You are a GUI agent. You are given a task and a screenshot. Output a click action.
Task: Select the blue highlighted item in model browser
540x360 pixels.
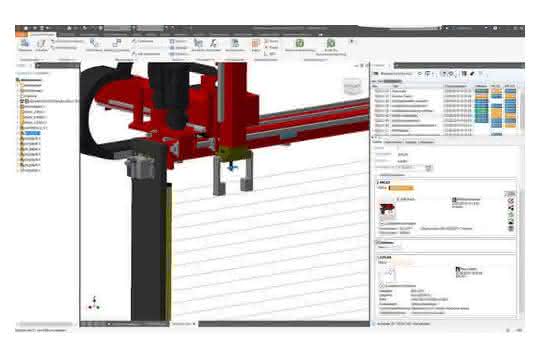point(32,133)
